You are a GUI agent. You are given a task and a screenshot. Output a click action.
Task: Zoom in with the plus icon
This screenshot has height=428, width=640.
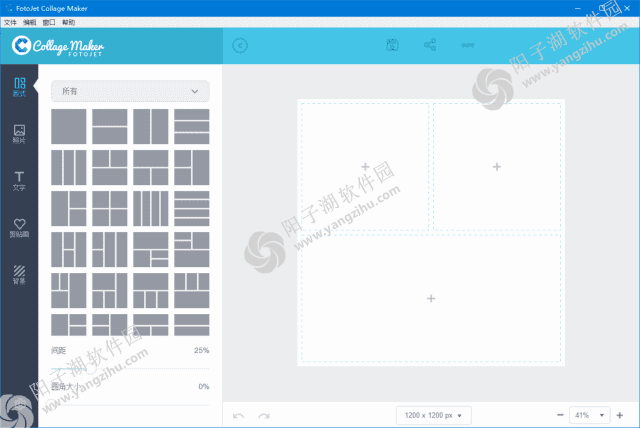pos(620,415)
